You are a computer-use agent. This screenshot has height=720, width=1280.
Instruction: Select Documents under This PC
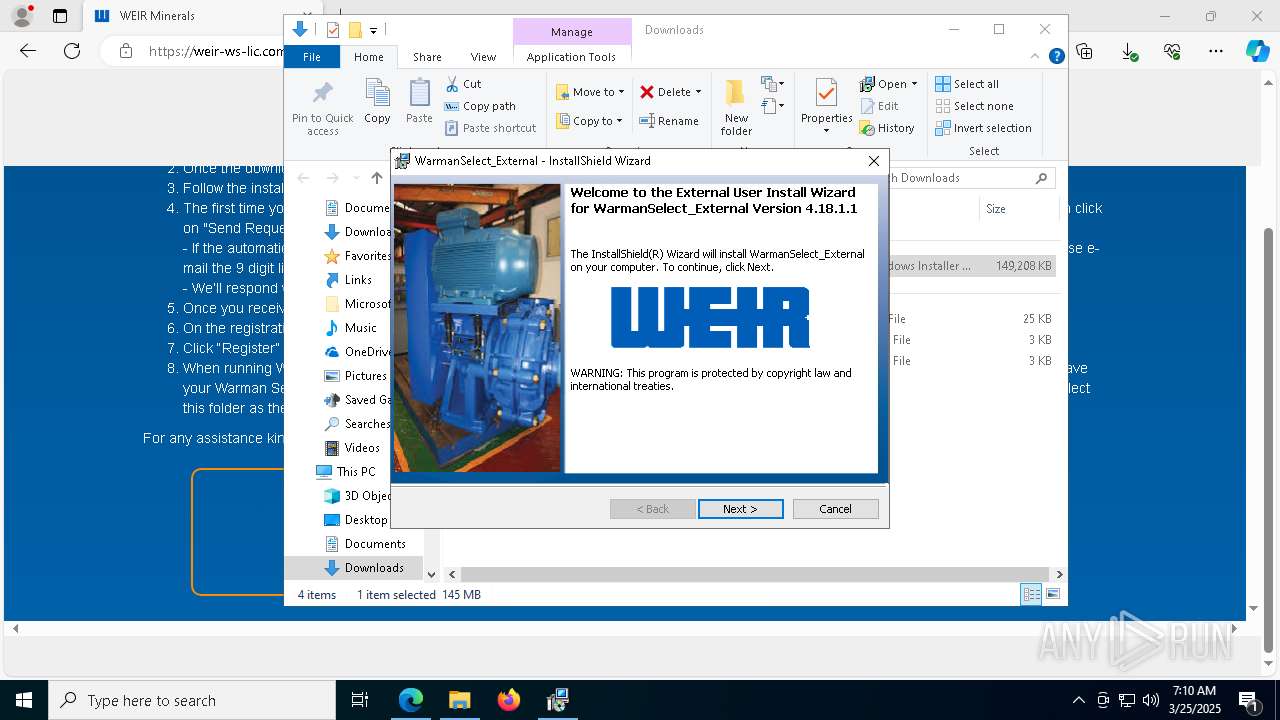click(x=365, y=544)
